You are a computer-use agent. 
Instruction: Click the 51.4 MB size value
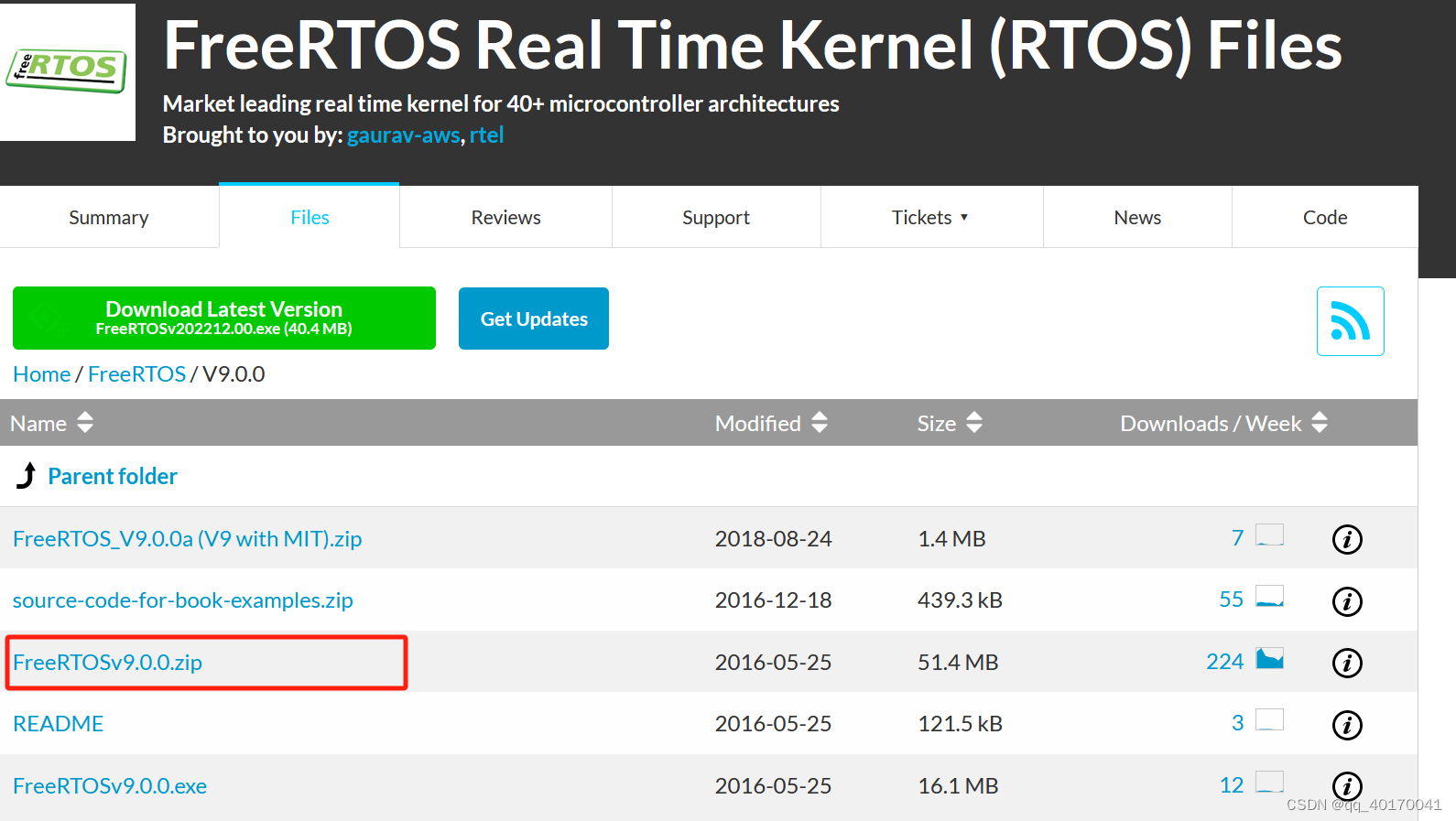tap(958, 663)
